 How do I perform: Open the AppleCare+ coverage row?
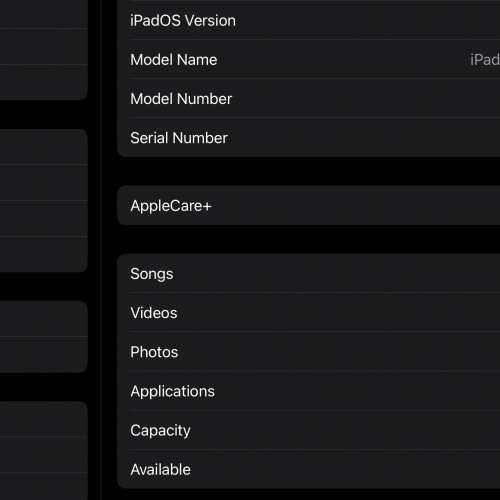(309, 206)
